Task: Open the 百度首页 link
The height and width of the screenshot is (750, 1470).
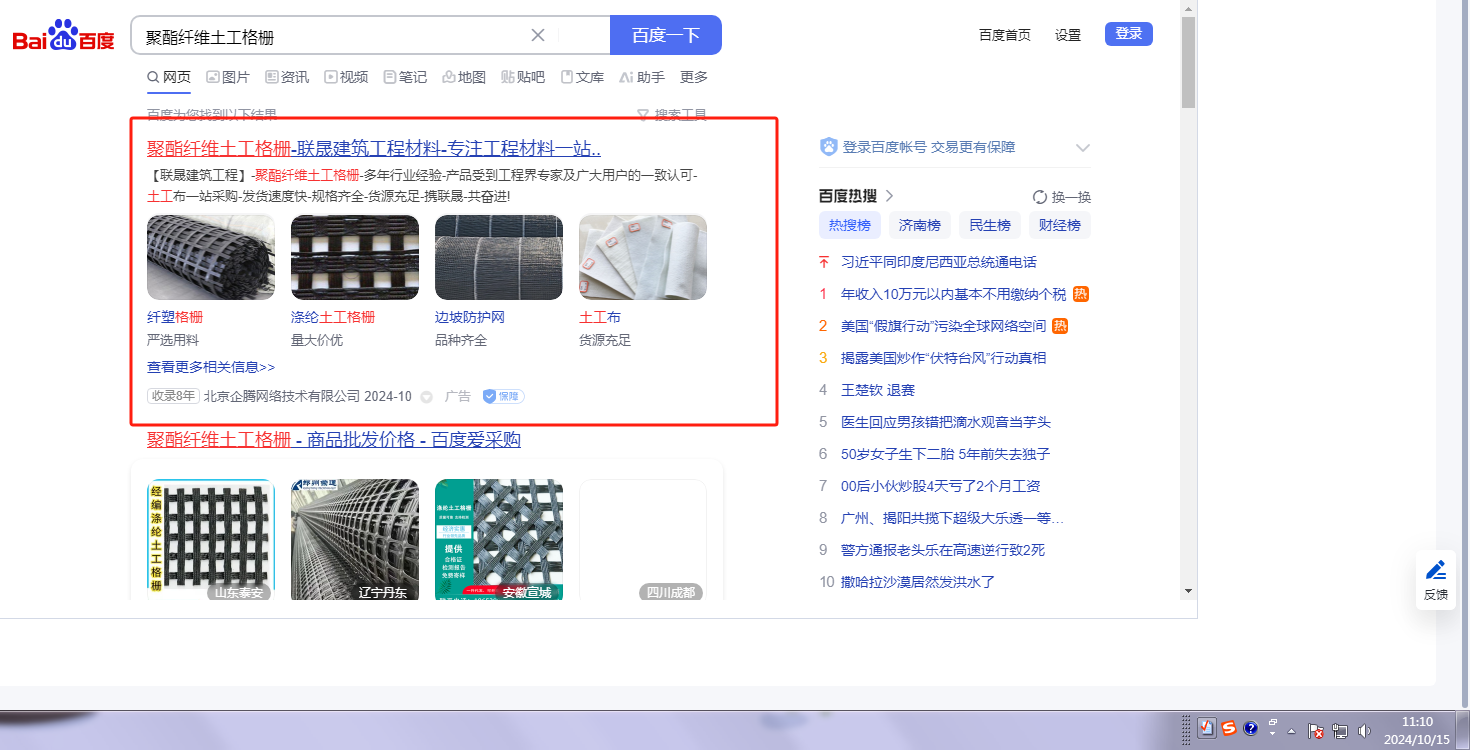Action: pyautogui.click(x=1005, y=35)
